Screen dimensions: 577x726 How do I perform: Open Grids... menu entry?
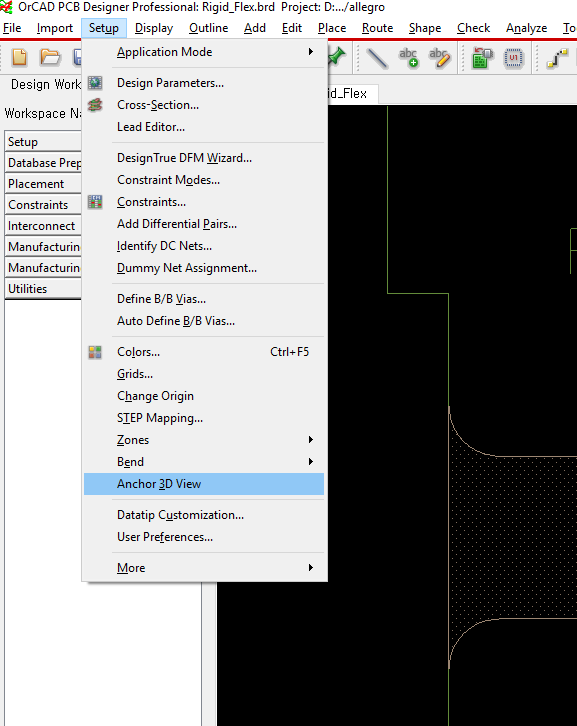tap(204, 374)
